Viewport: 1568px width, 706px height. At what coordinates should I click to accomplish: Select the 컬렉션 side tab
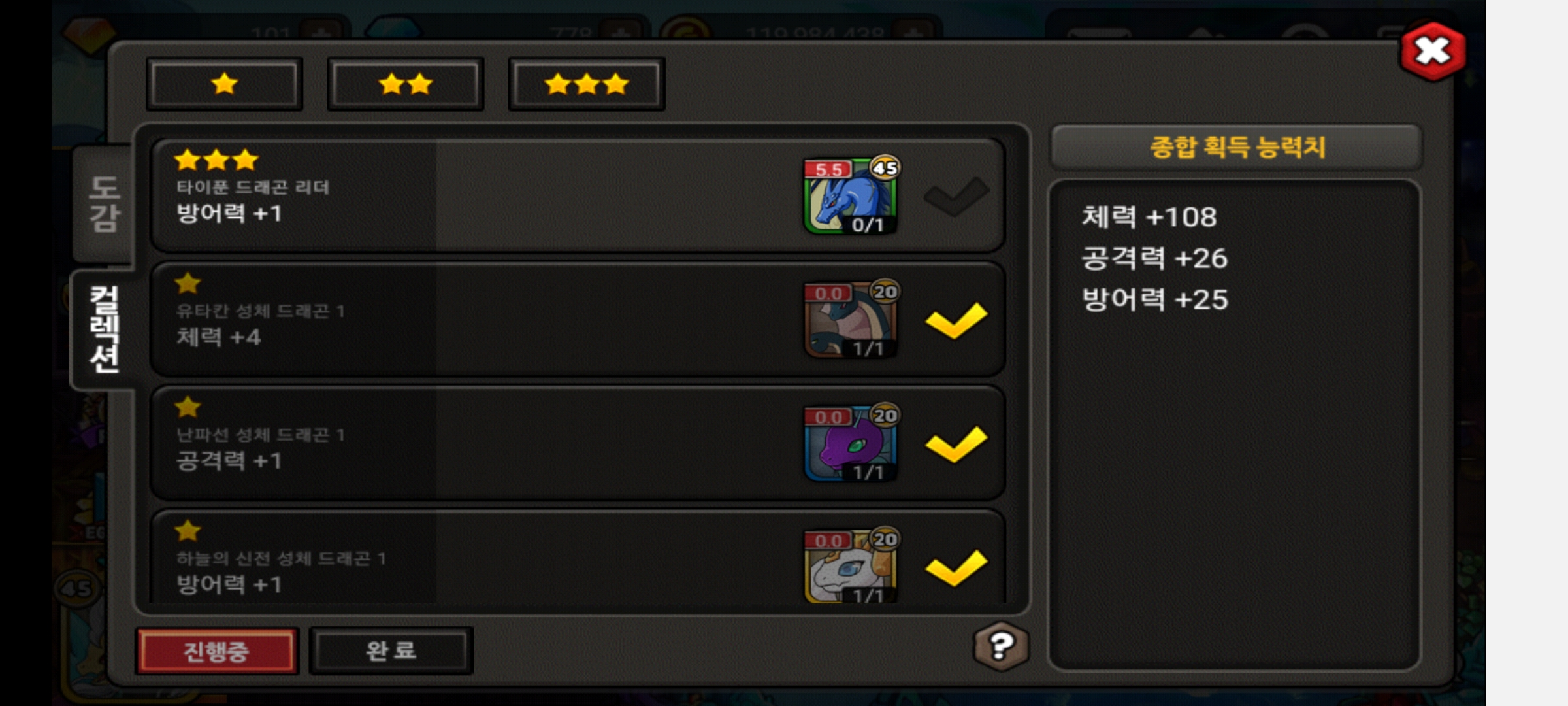104,329
